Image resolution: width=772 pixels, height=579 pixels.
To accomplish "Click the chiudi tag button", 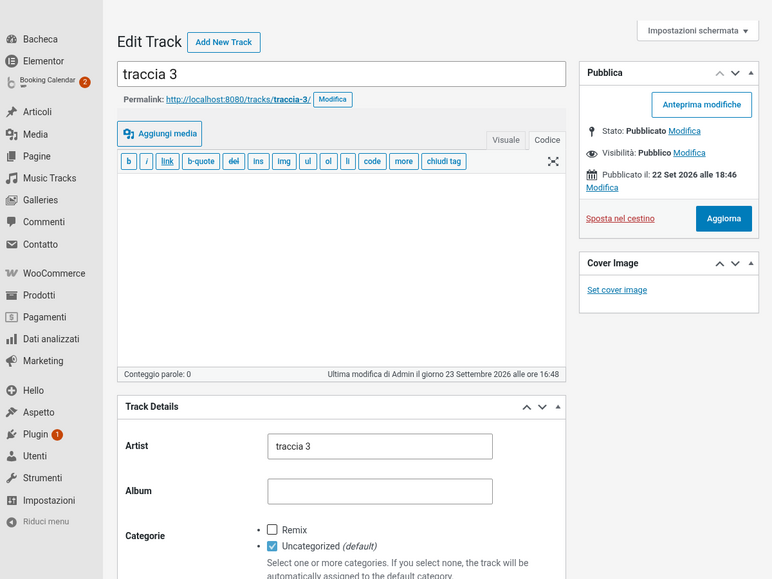I will 444,161.
